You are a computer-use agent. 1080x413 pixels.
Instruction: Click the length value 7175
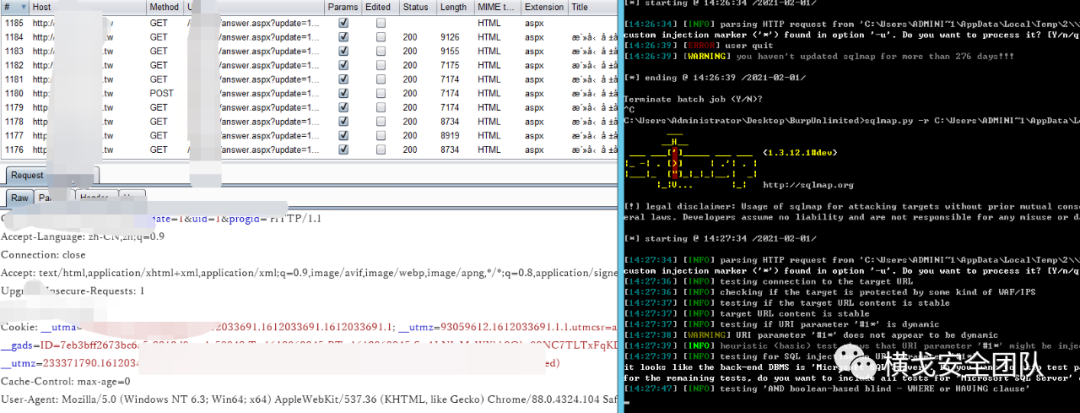pos(450,65)
